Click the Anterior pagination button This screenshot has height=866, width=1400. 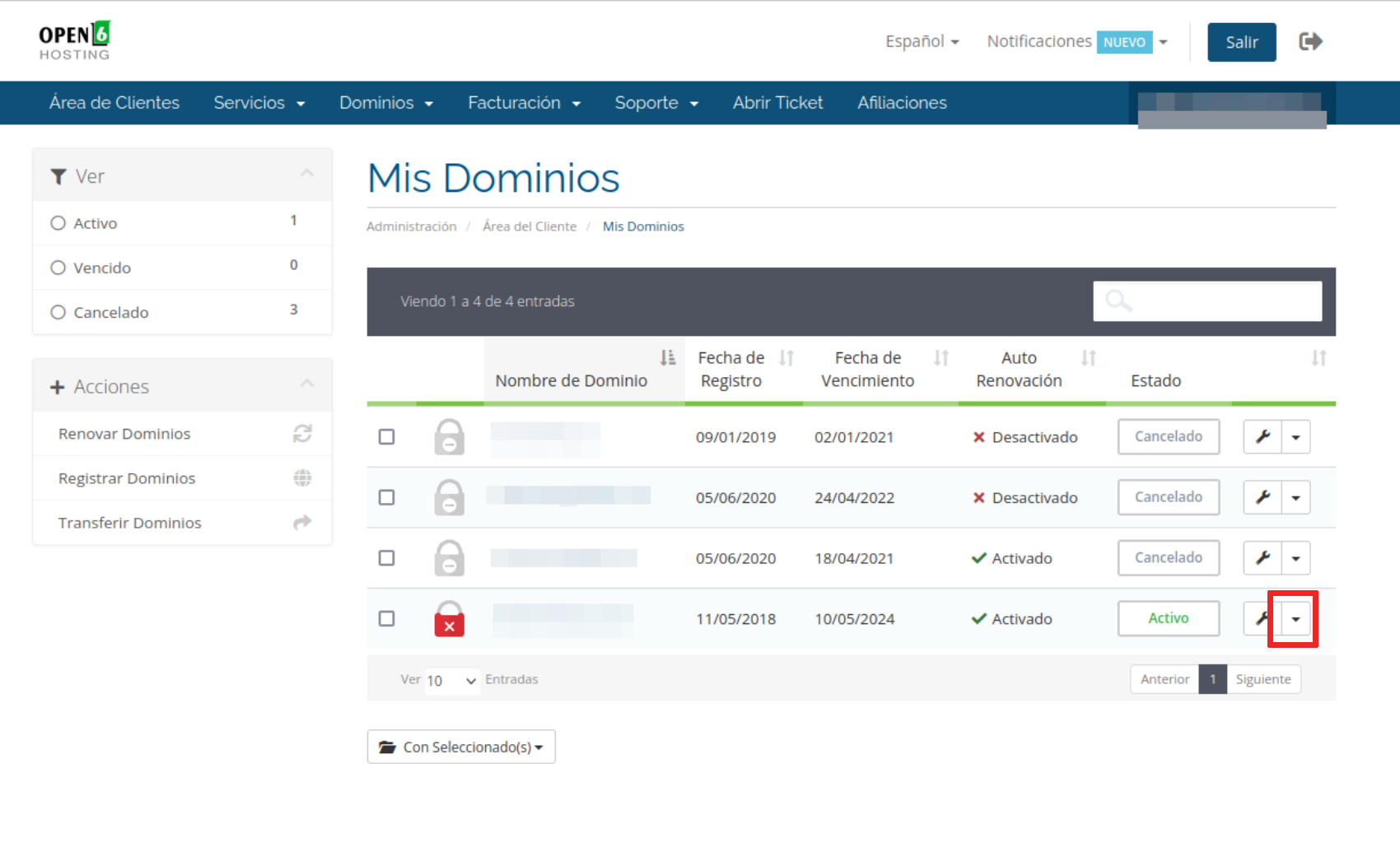pyautogui.click(x=1164, y=679)
